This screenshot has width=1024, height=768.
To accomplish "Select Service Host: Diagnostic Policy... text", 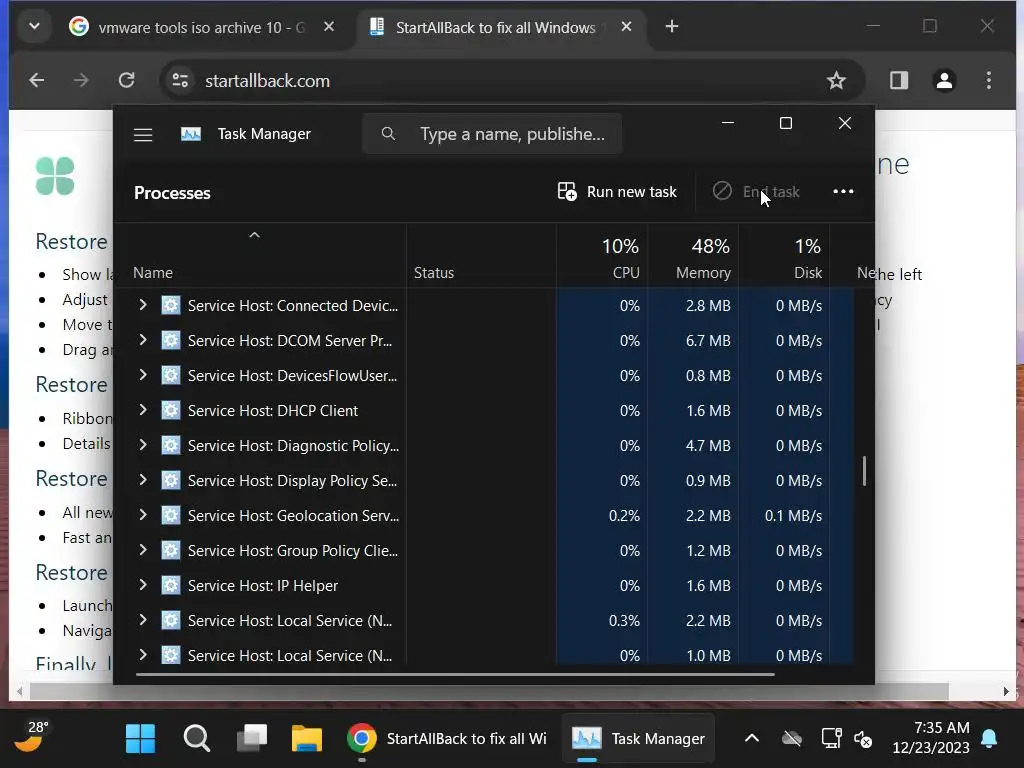I will tap(293, 445).
